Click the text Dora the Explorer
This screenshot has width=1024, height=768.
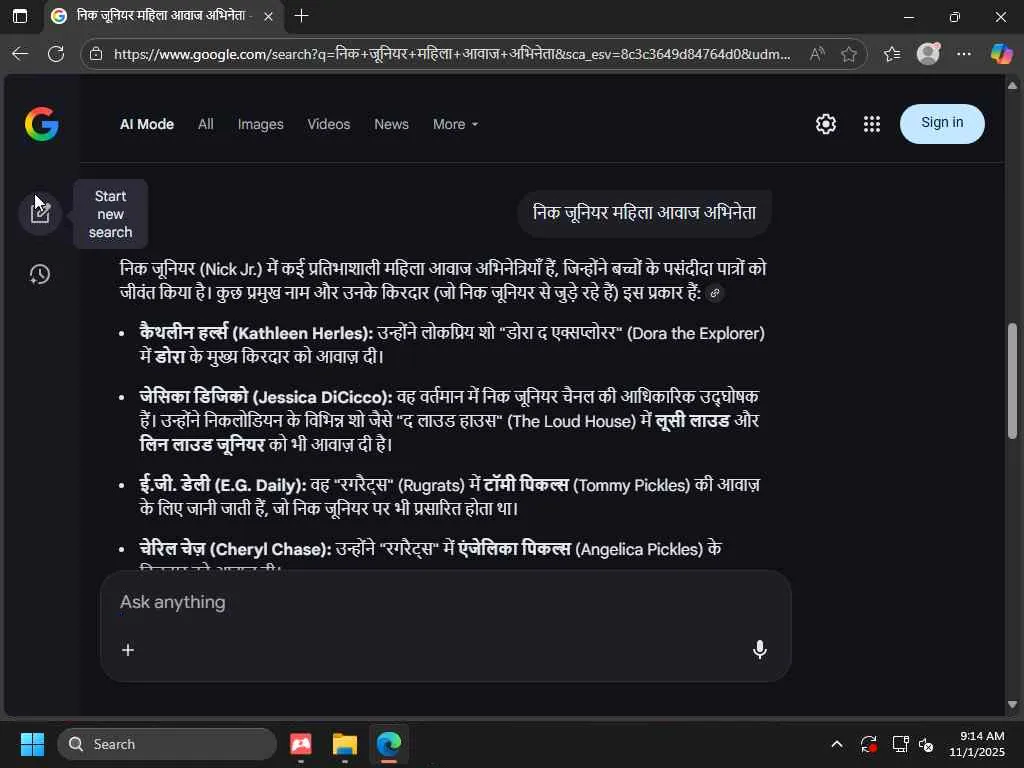point(696,333)
